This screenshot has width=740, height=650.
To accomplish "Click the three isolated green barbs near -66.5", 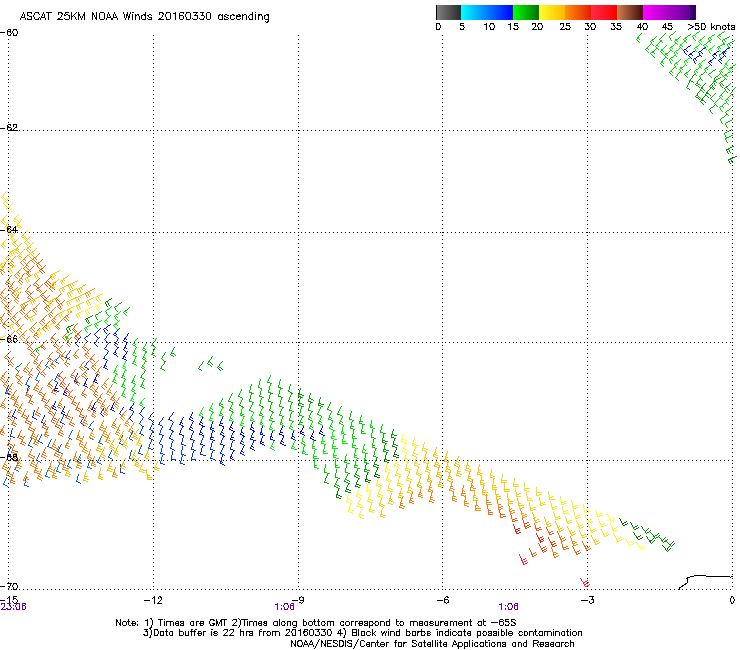I will pyautogui.click(x=210, y=364).
